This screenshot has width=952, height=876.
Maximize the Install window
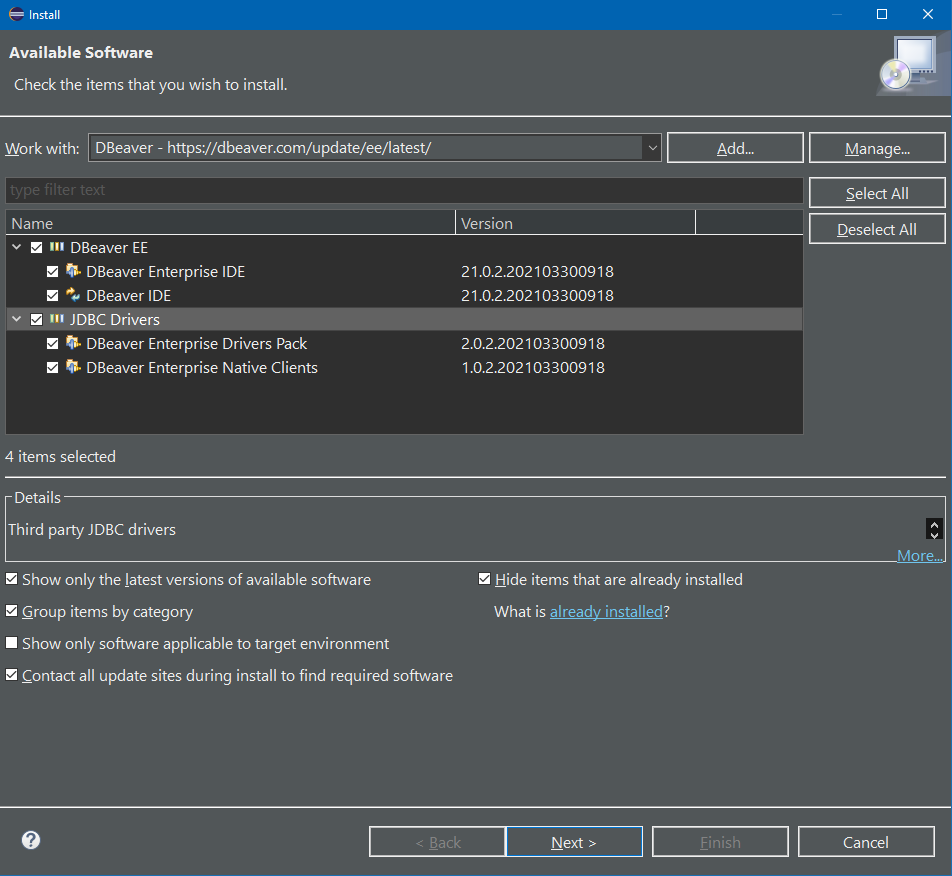pyautogui.click(x=882, y=14)
